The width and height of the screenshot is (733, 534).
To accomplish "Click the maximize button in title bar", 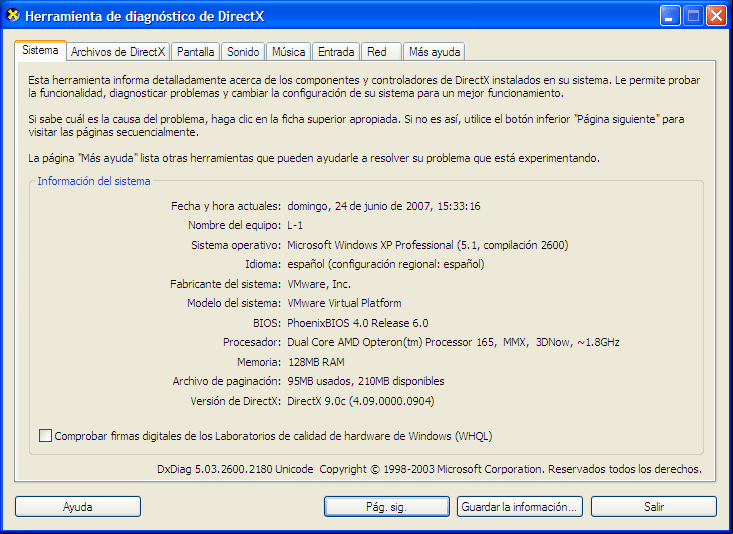I will point(693,16).
